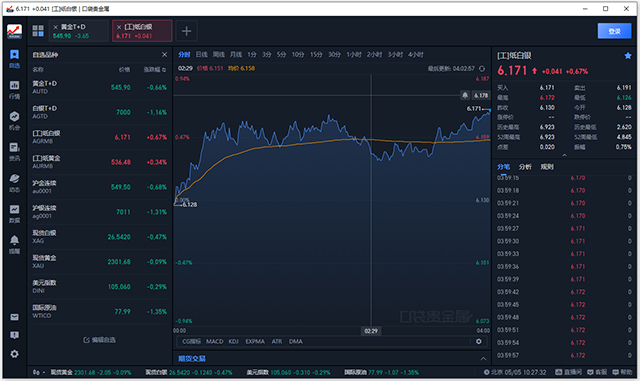Click the 登录 login button
Image resolution: width=640 pixels, height=381 pixels.
(x=614, y=31)
